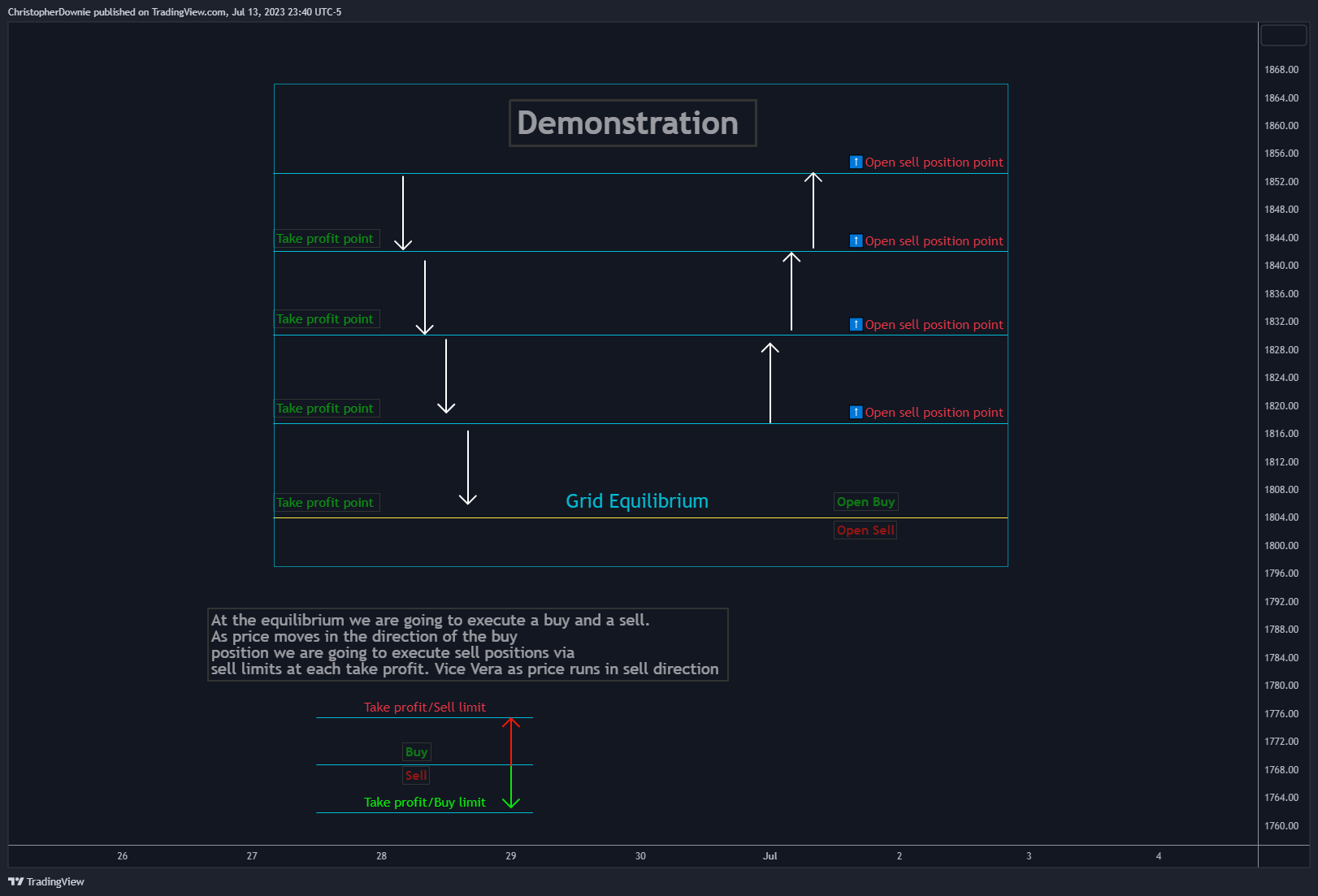
Task: Select the Demonstration title box
Action: (632, 123)
